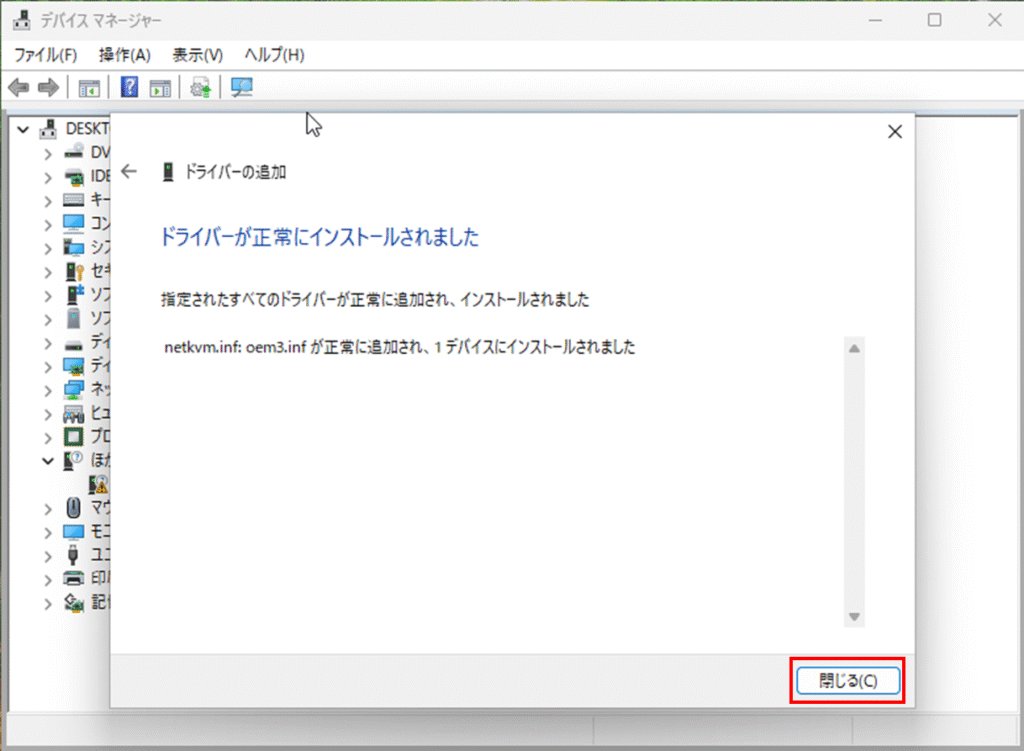This screenshot has height=751, width=1024.
Task: Click the printer queue category icon
Action: tap(74, 579)
